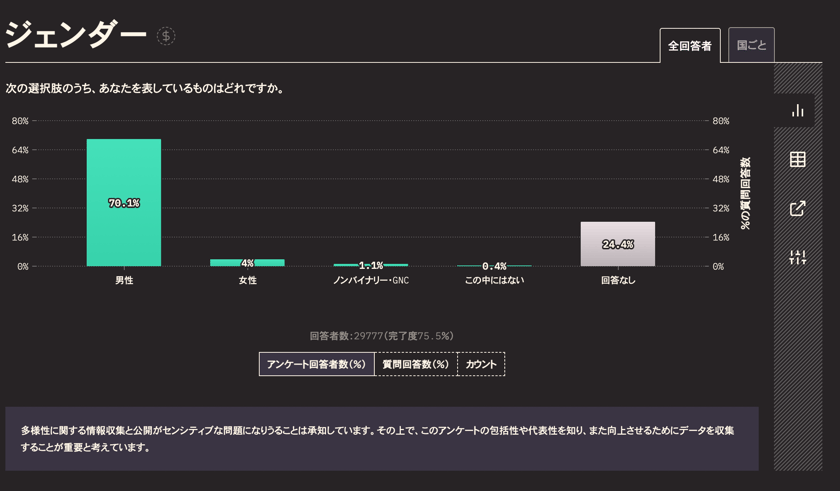Click the %の質問回答数 axis title
840x491 pixels.
click(x=745, y=193)
